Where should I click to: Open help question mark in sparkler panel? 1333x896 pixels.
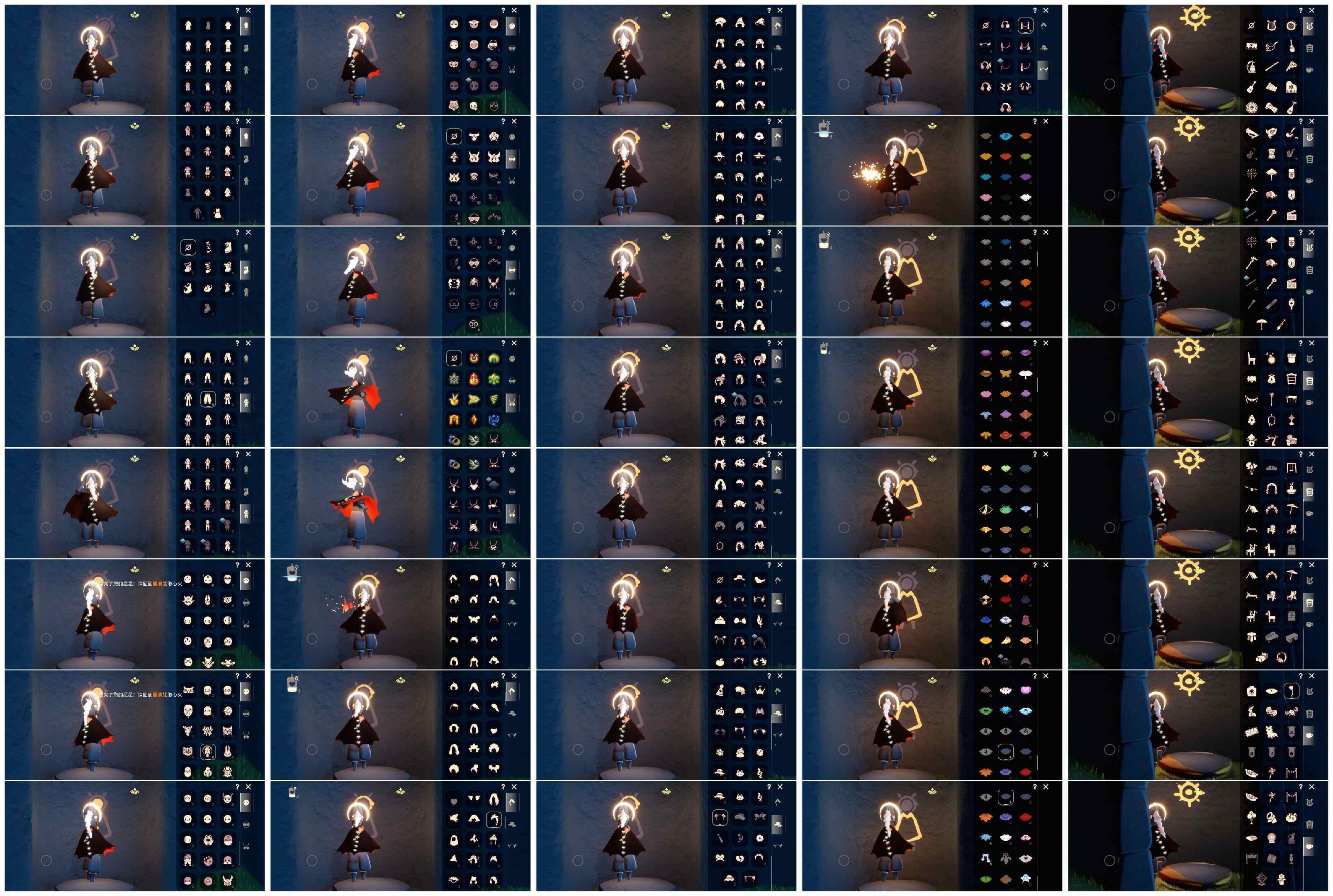coord(1035,121)
